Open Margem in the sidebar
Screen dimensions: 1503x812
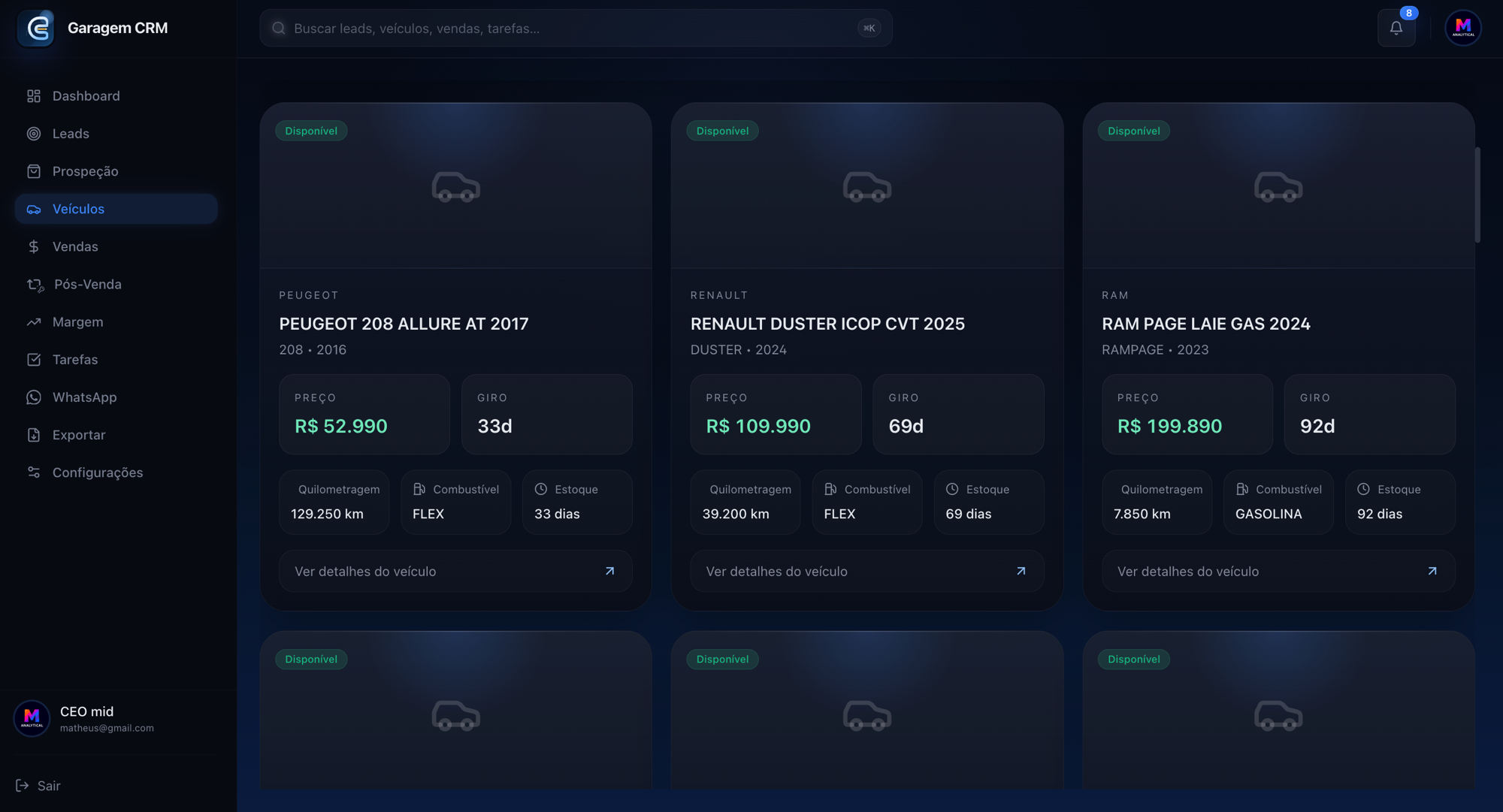(x=116, y=322)
